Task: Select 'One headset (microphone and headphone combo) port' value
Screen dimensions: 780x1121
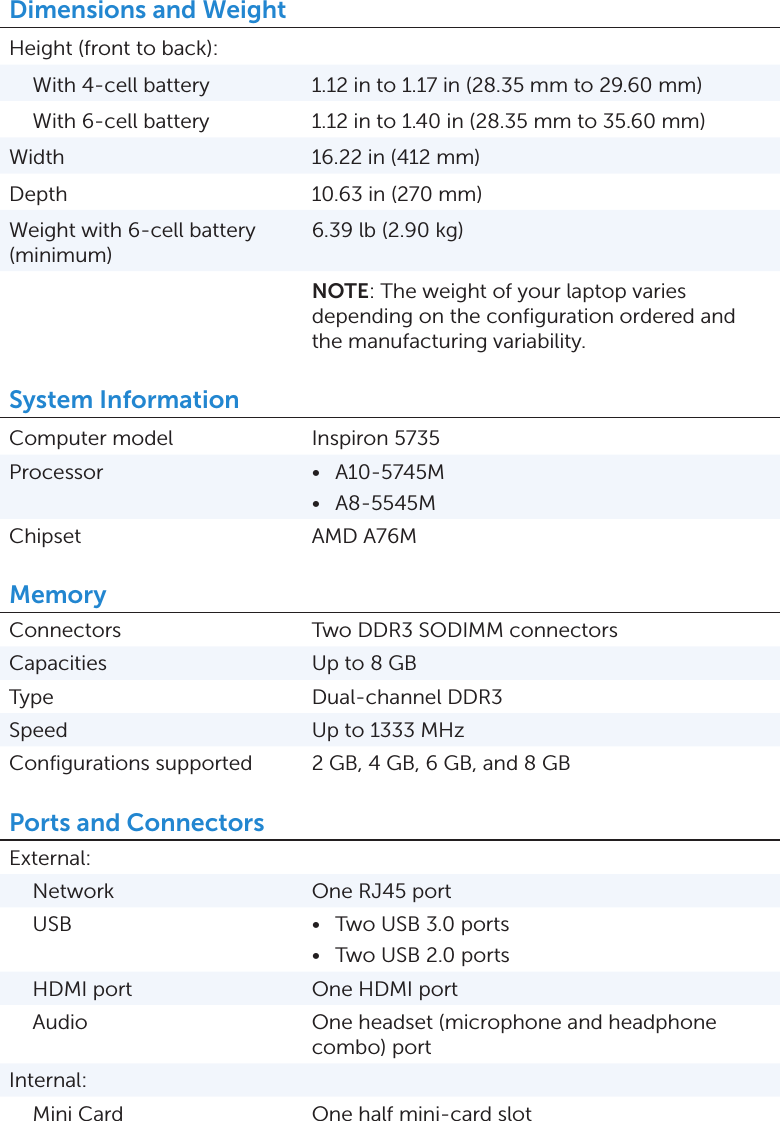Action: 514,1034
